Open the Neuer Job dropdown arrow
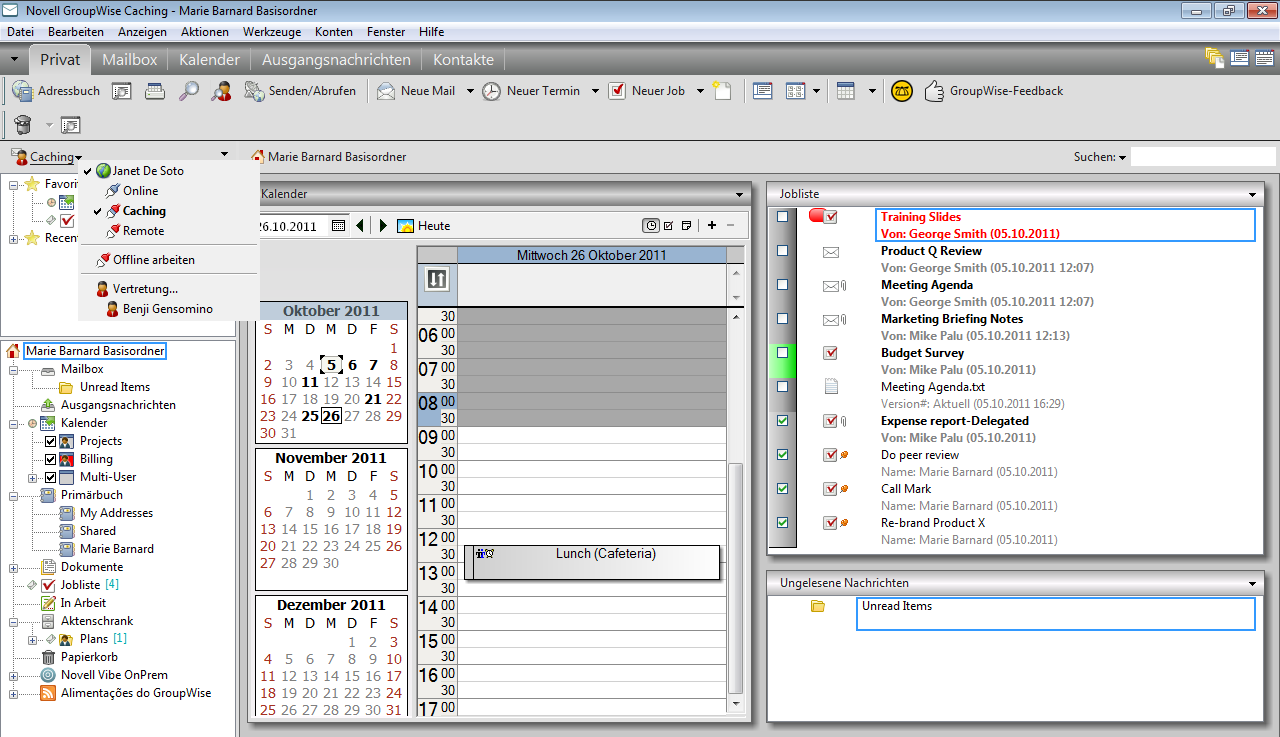Image resolution: width=1280 pixels, height=737 pixels. pyautogui.click(x=700, y=90)
